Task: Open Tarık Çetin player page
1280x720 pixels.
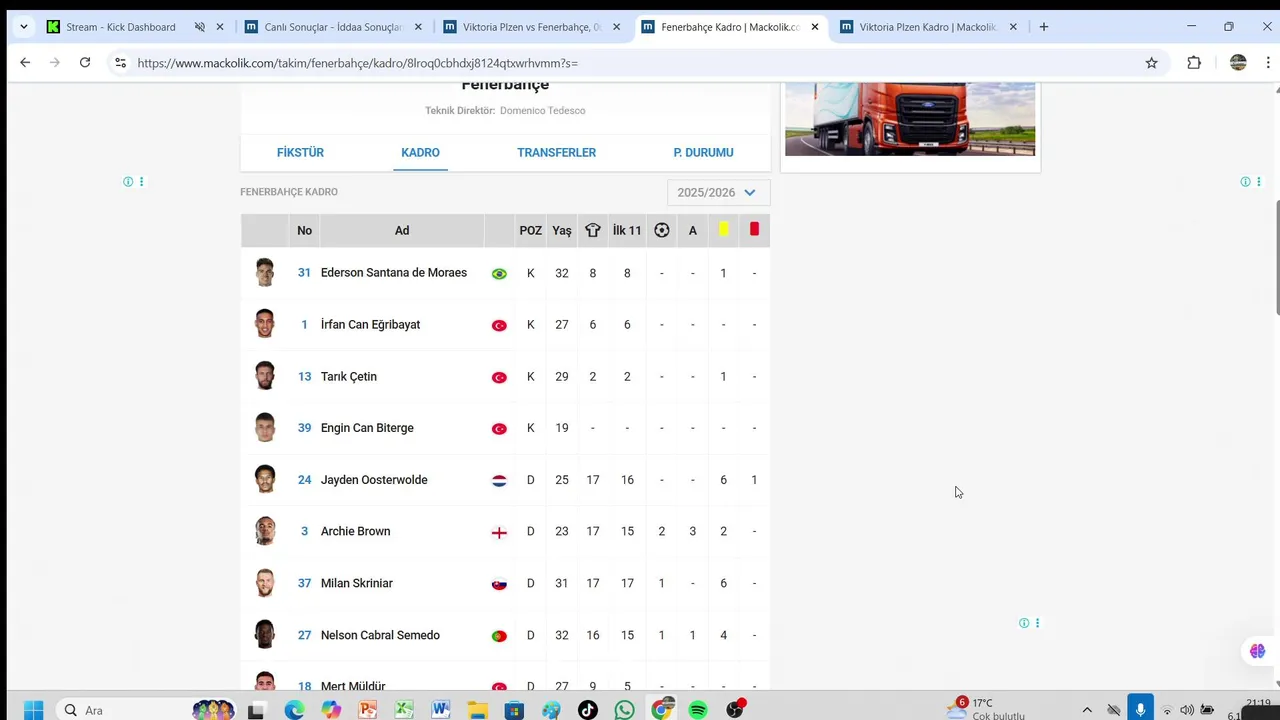Action: (x=348, y=376)
